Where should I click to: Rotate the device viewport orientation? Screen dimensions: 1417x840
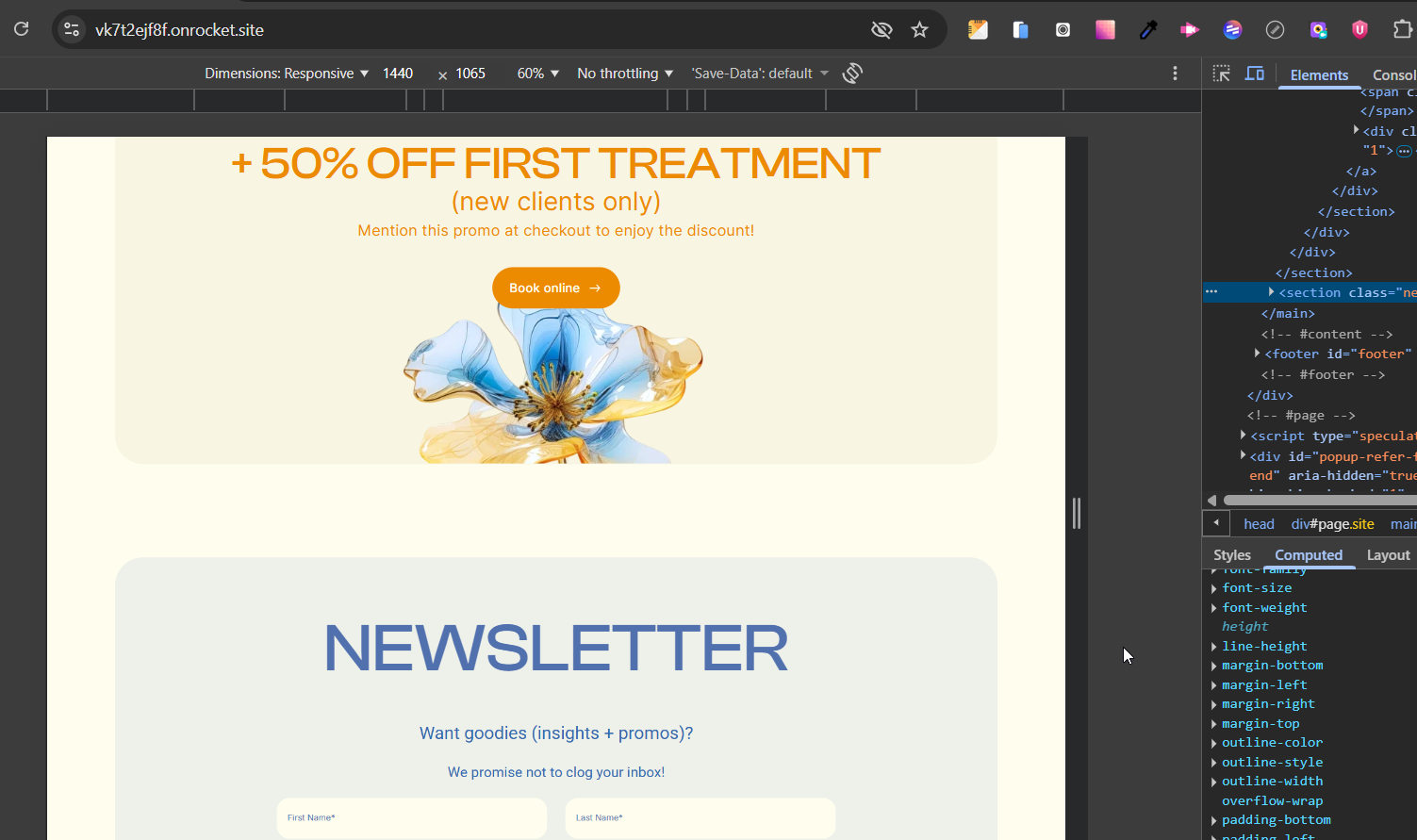[852, 74]
